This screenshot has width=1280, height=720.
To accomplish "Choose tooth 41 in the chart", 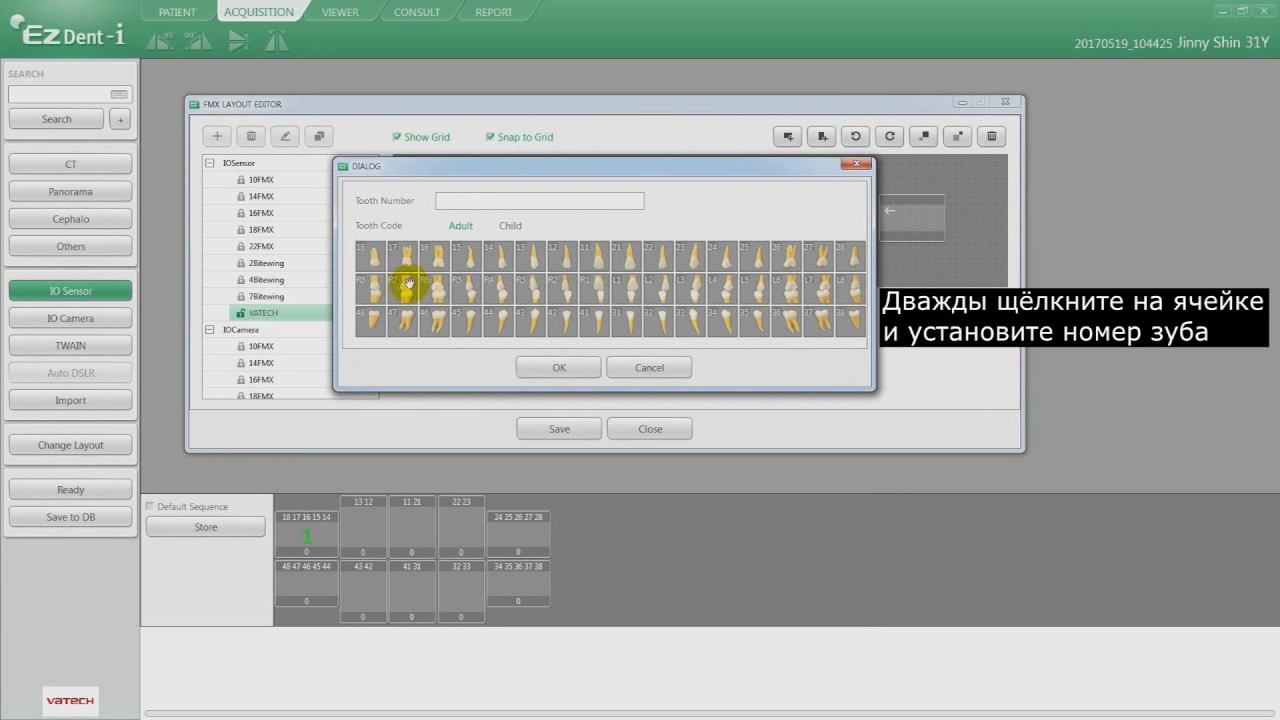I will tap(594, 321).
